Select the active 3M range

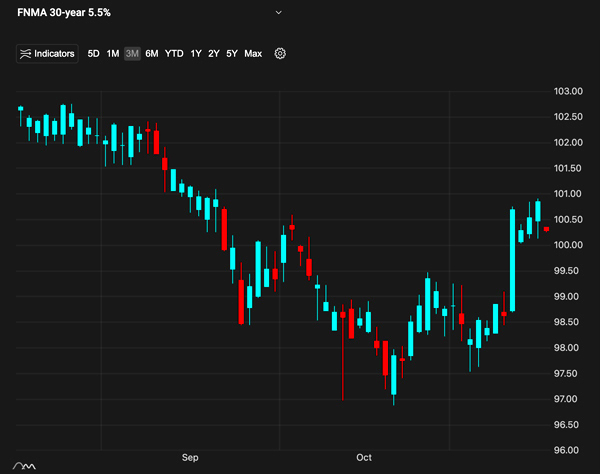click(132, 54)
